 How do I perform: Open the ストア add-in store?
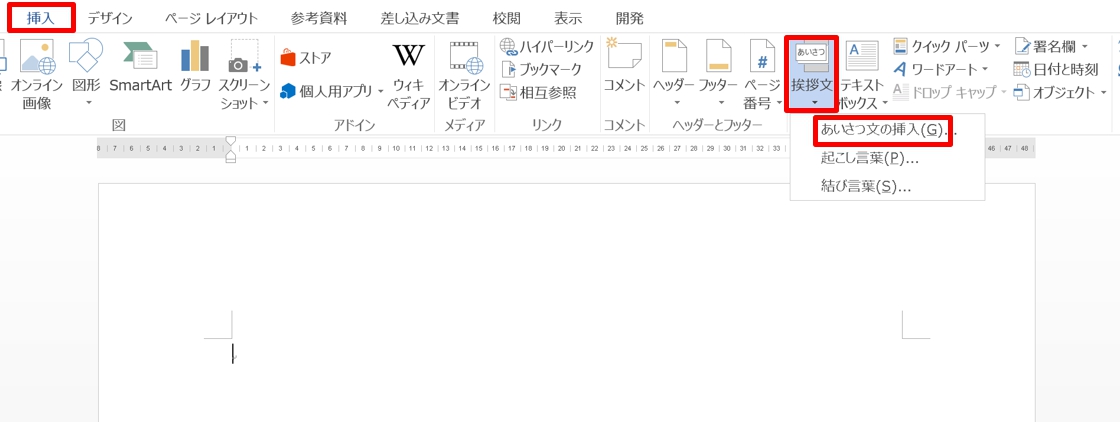[x=307, y=57]
